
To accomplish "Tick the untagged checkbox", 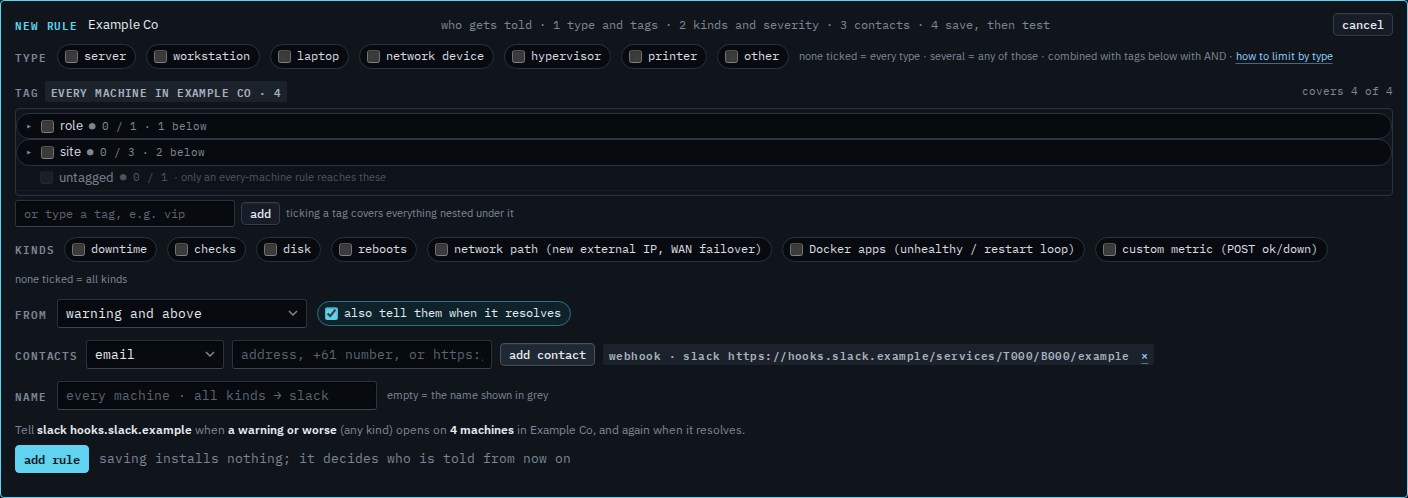I will click(47, 178).
